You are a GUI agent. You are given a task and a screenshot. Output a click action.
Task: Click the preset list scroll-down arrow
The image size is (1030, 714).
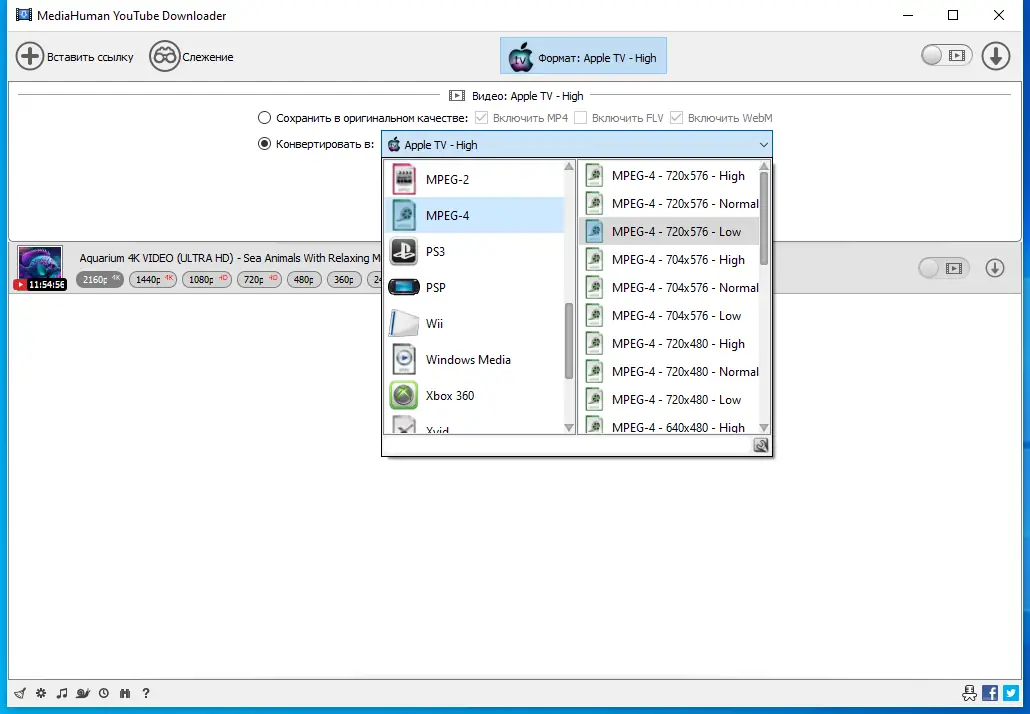point(764,428)
